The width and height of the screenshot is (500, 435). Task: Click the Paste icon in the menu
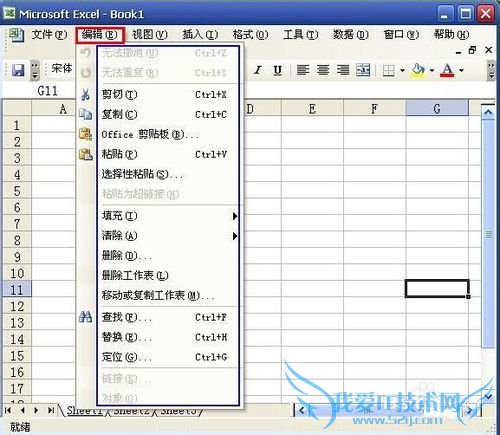coord(85,154)
